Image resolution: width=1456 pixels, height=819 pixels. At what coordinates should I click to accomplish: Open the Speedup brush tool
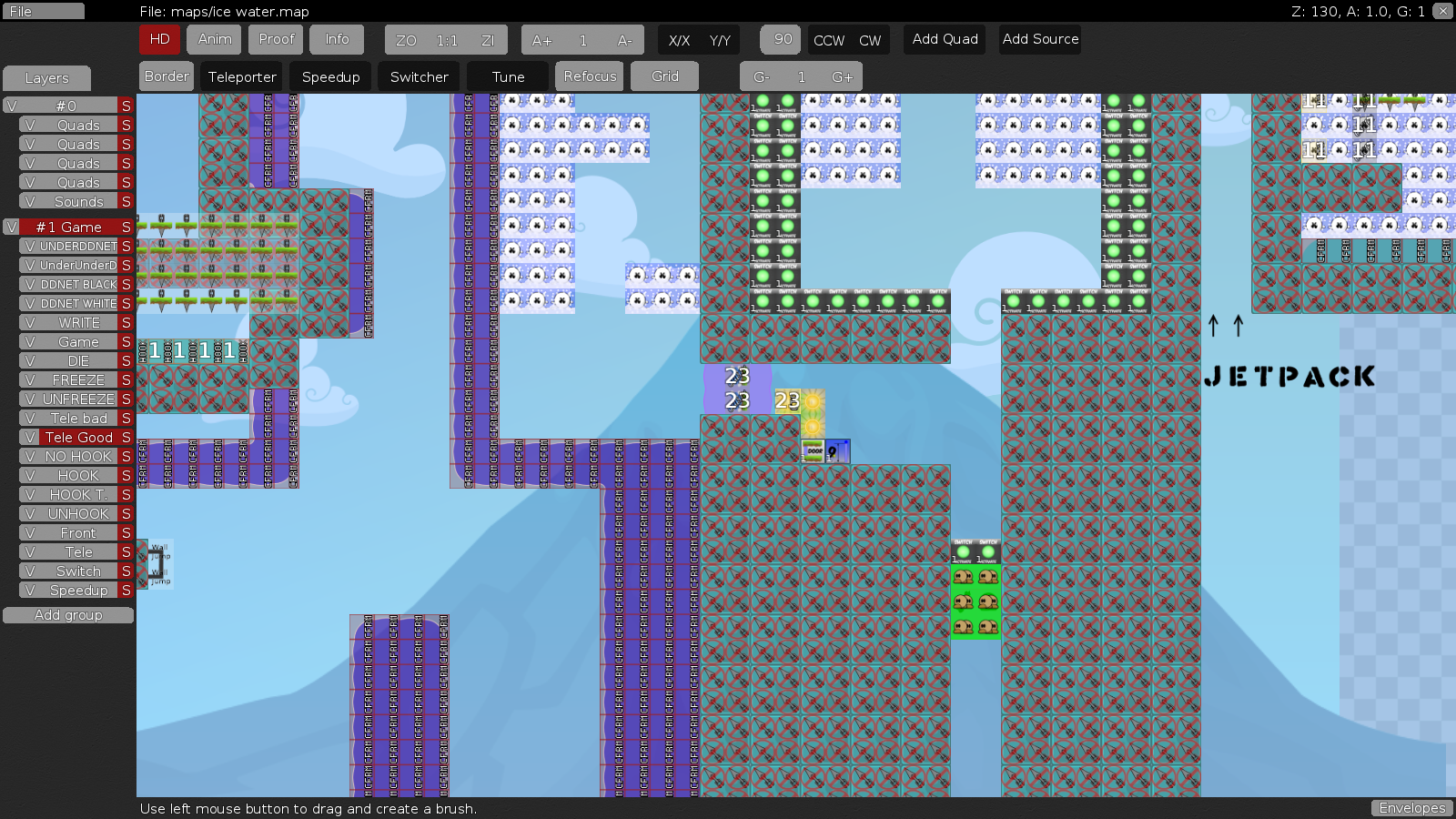point(330,76)
